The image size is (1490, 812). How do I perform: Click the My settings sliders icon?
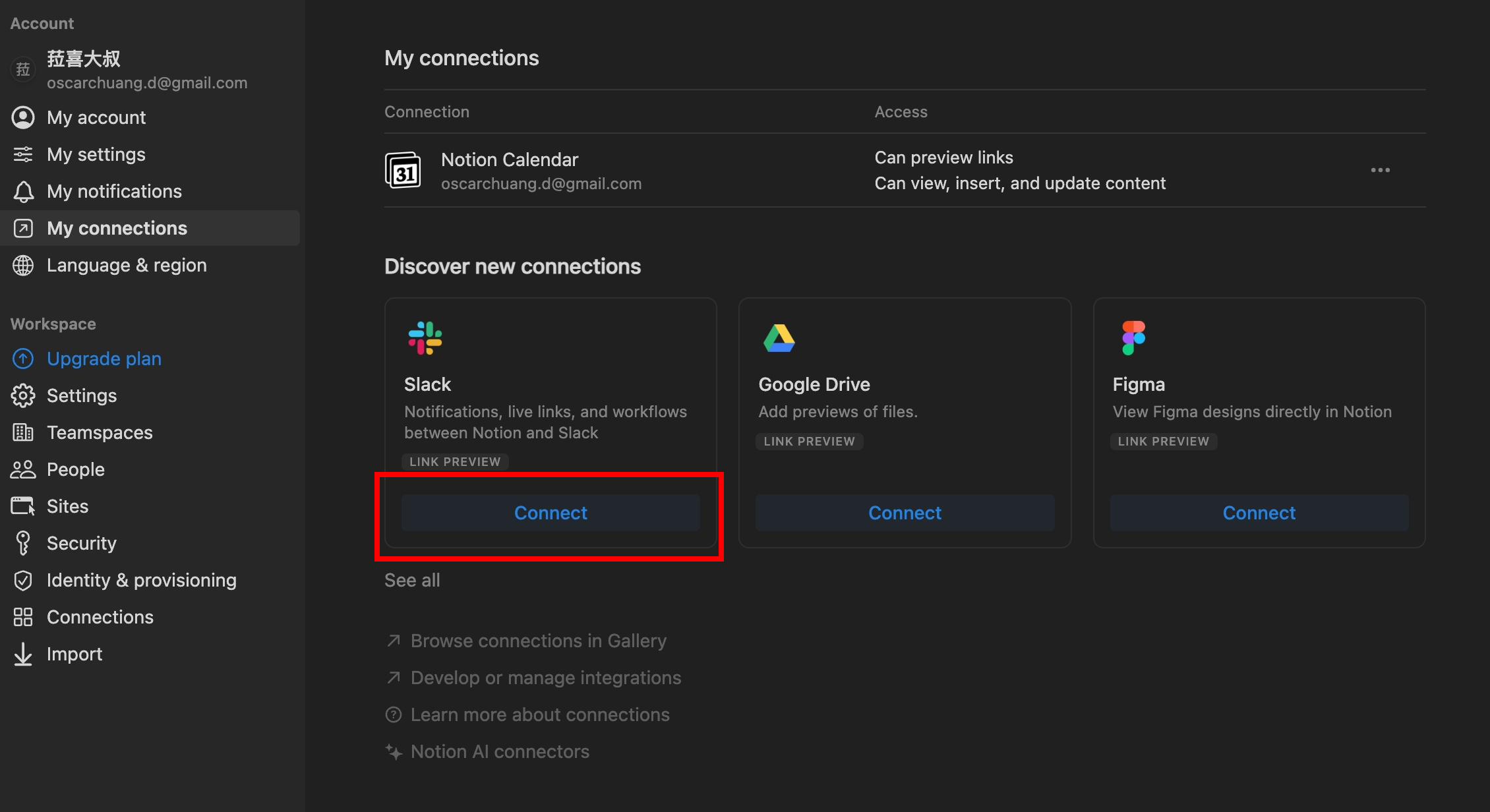point(23,154)
